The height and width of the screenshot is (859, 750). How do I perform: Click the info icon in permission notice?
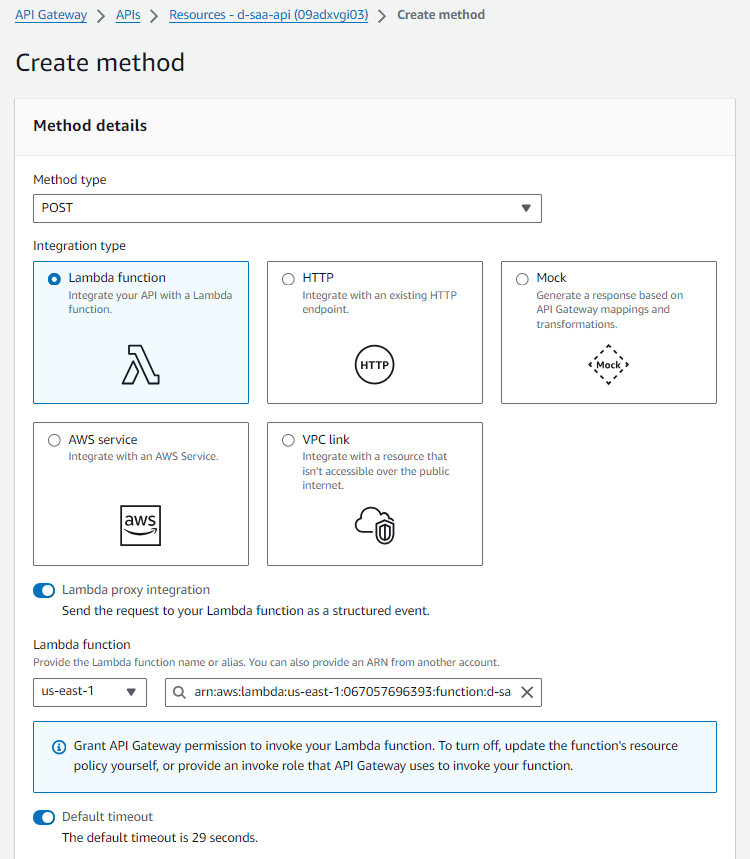pos(58,747)
